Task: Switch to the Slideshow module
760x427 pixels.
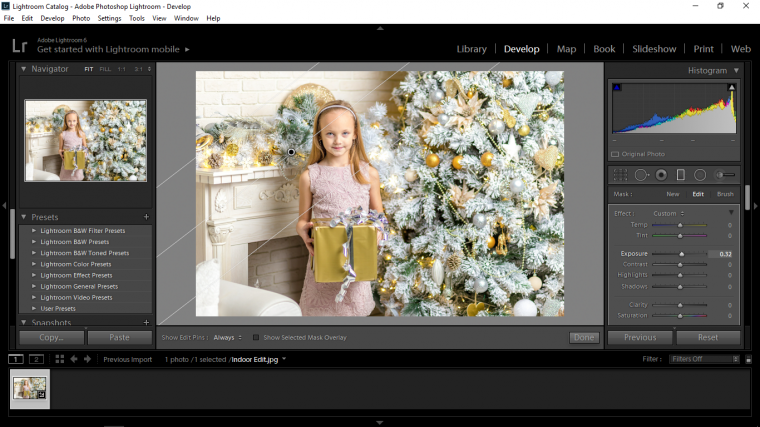Action: pyautogui.click(x=654, y=49)
